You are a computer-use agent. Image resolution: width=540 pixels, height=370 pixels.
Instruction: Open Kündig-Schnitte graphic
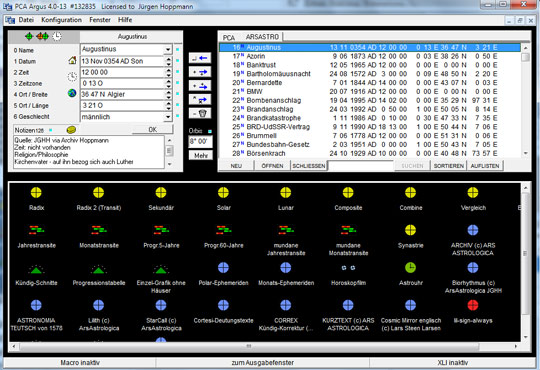tap(36, 269)
